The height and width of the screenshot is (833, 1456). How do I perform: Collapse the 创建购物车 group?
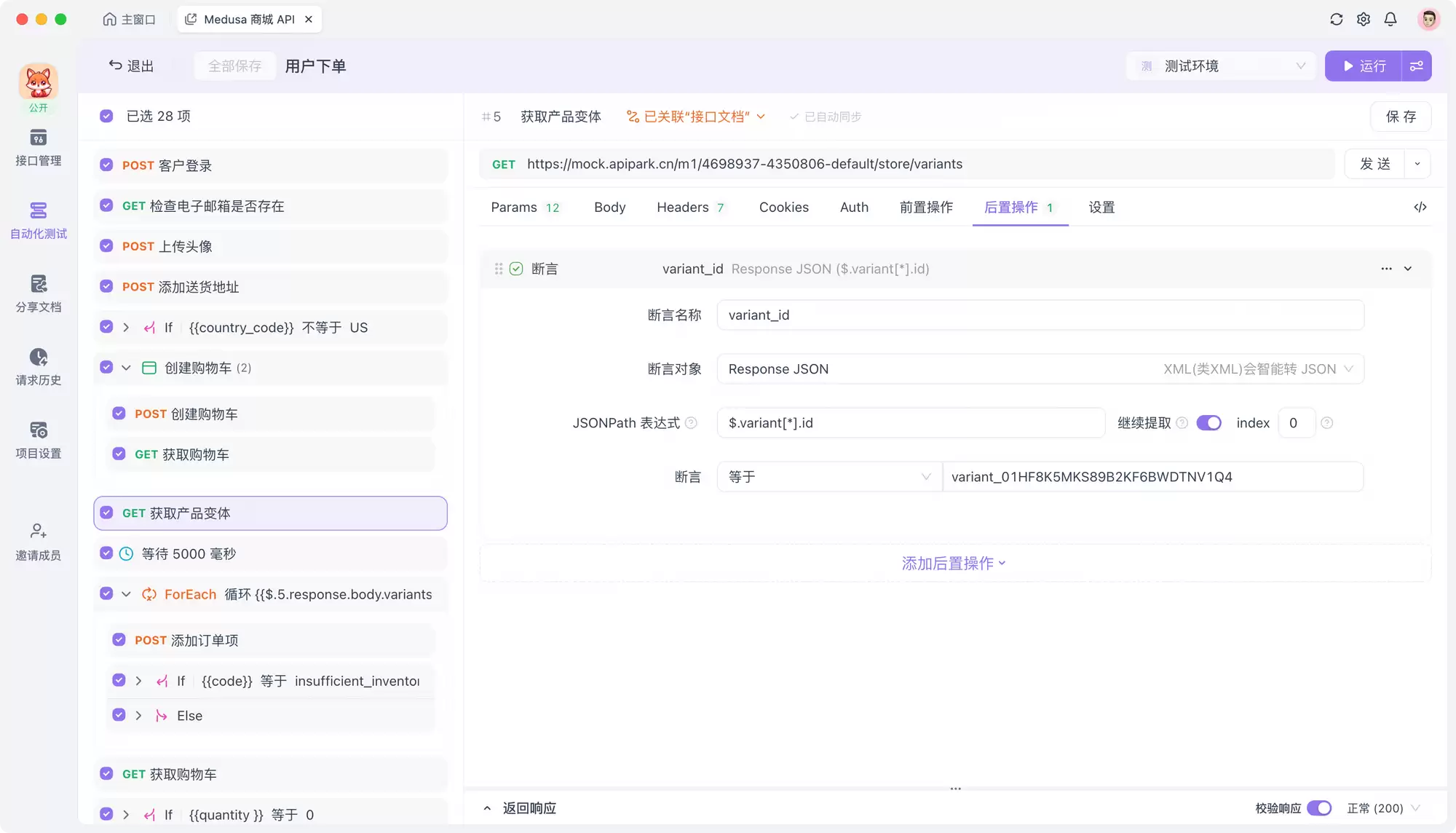point(126,368)
